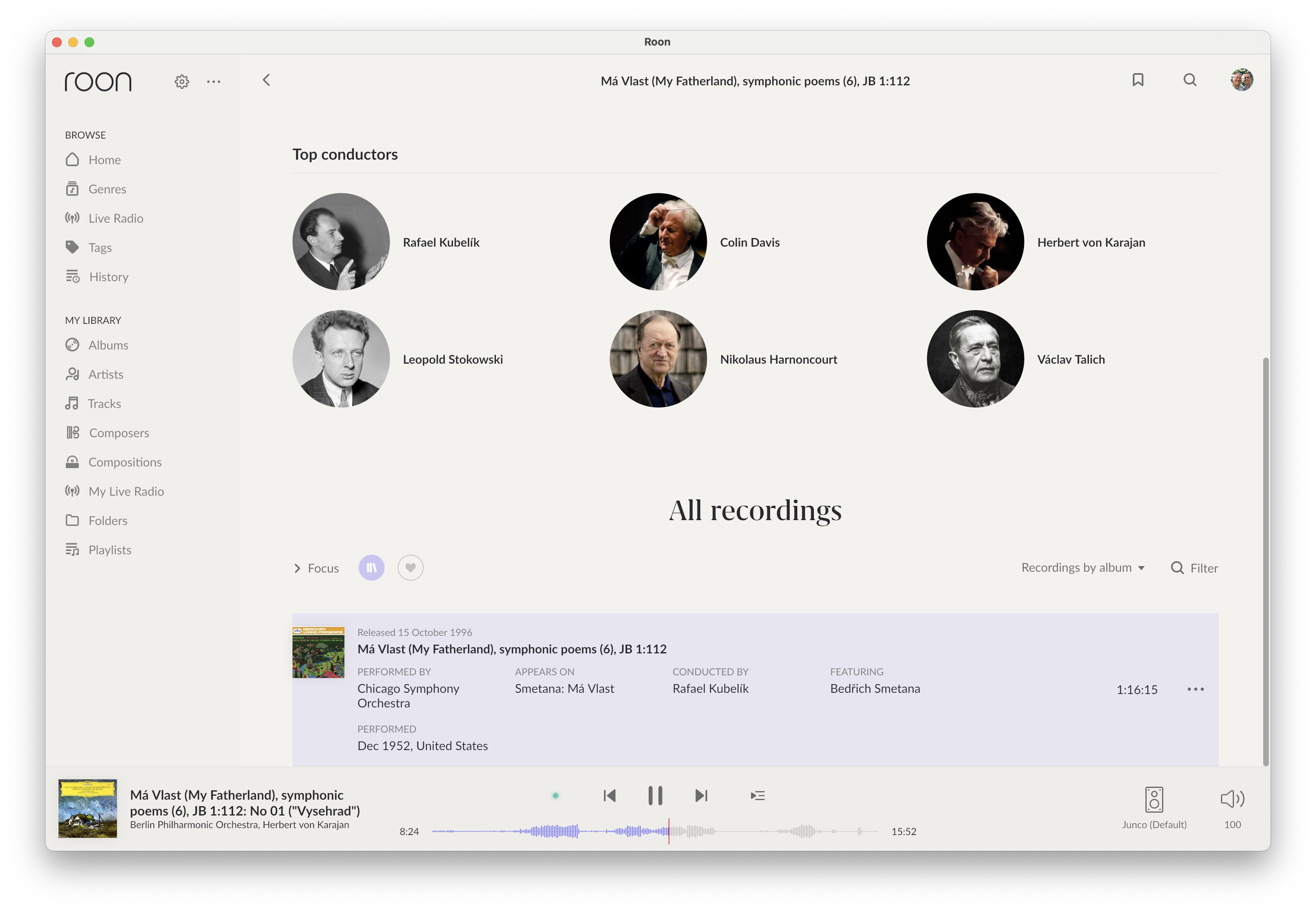Click the Roon logo
This screenshot has width=1316, height=911.
[x=97, y=82]
